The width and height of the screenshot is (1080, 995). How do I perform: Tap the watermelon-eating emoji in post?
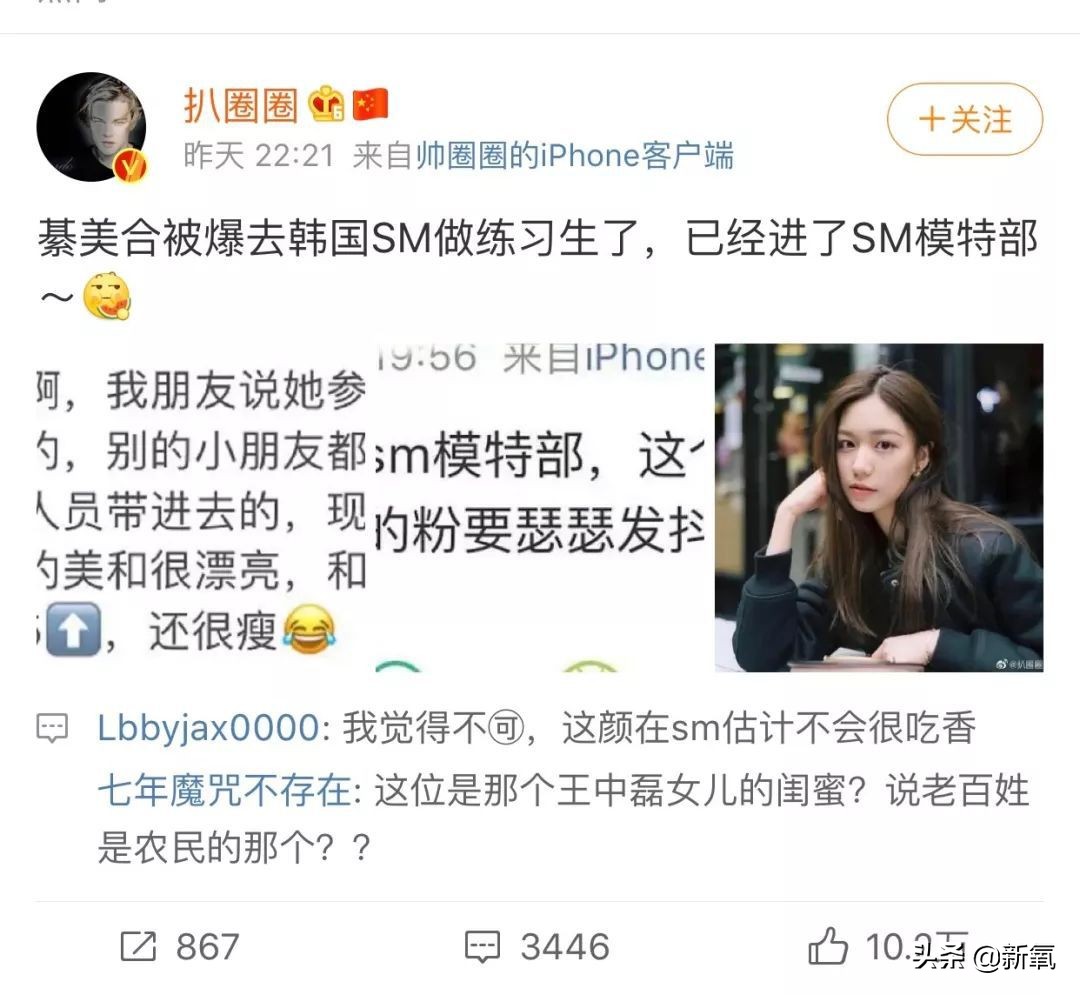click(107, 296)
